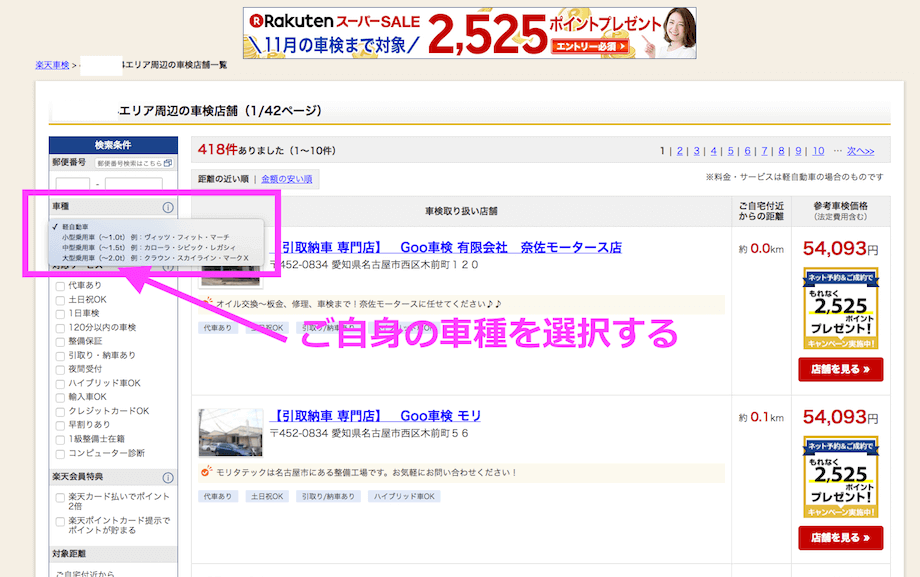The height and width of the screenshot is (577, 920).
Task: Check the 代車あり checkbox
Action: tap(61, 286)
